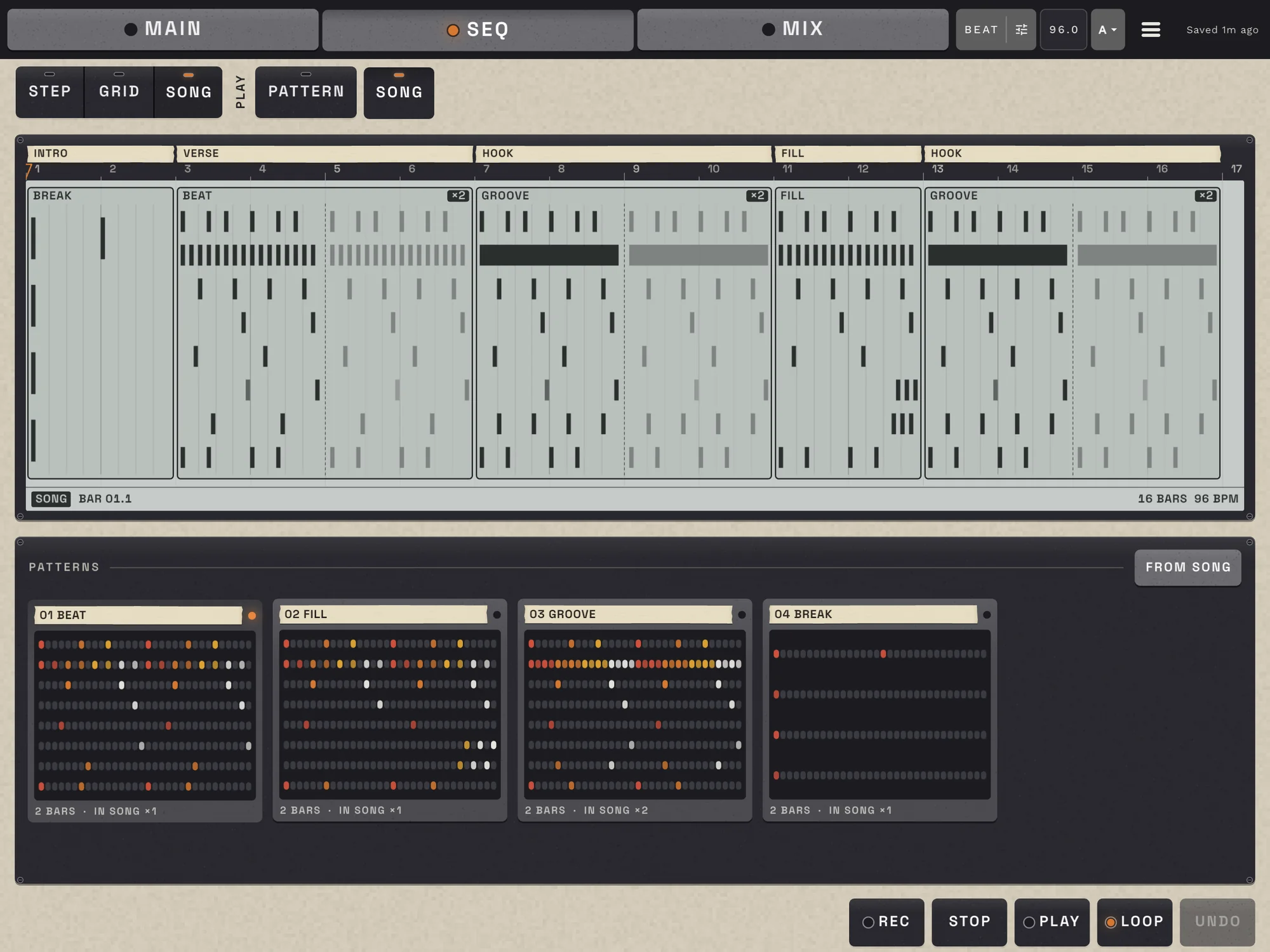This screenshot has height=952, width=1270.
Task: Select the FILL section marker
Action: pos(848,154)
